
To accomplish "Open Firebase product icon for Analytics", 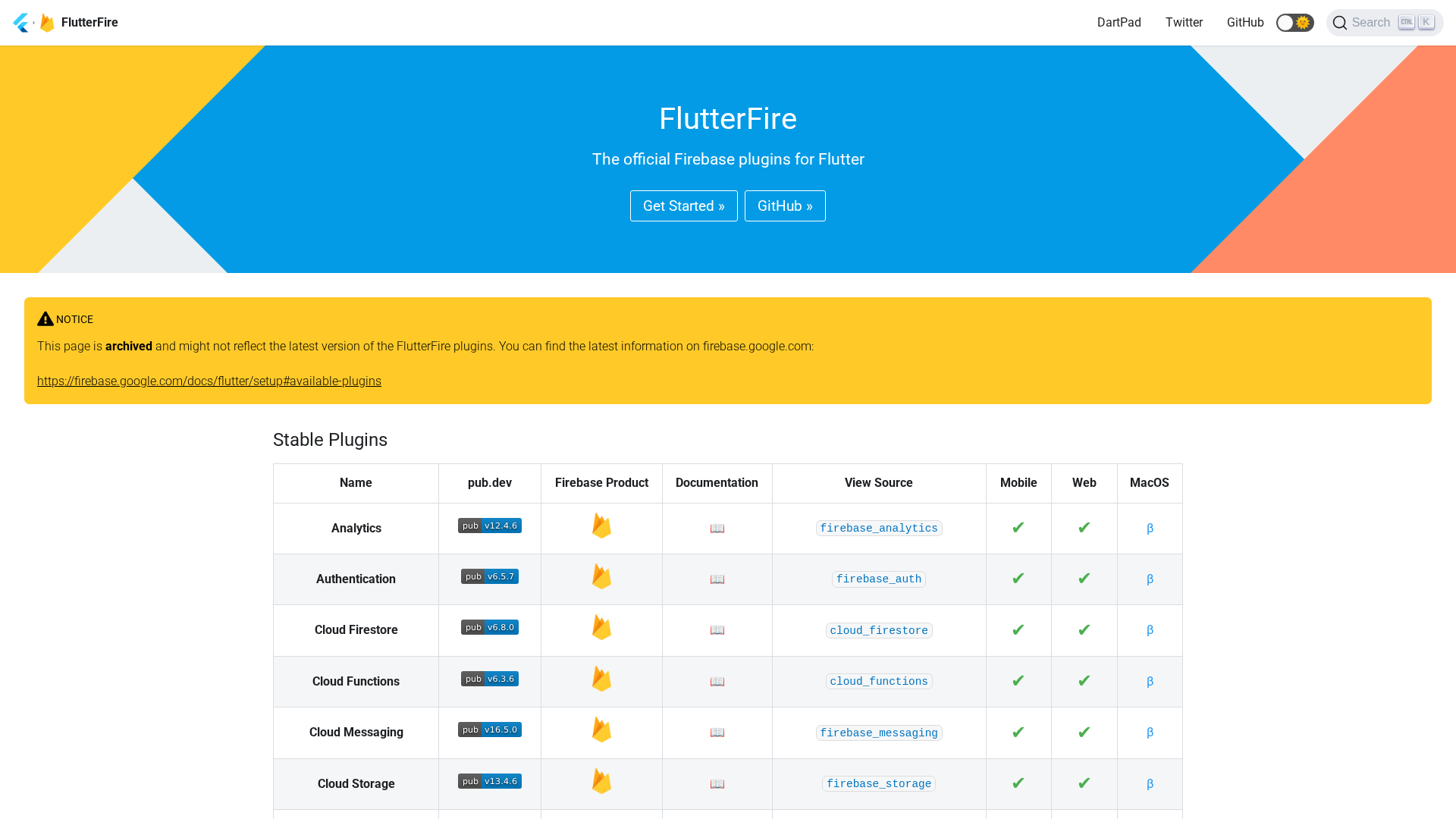I will [x=601, y=526].
